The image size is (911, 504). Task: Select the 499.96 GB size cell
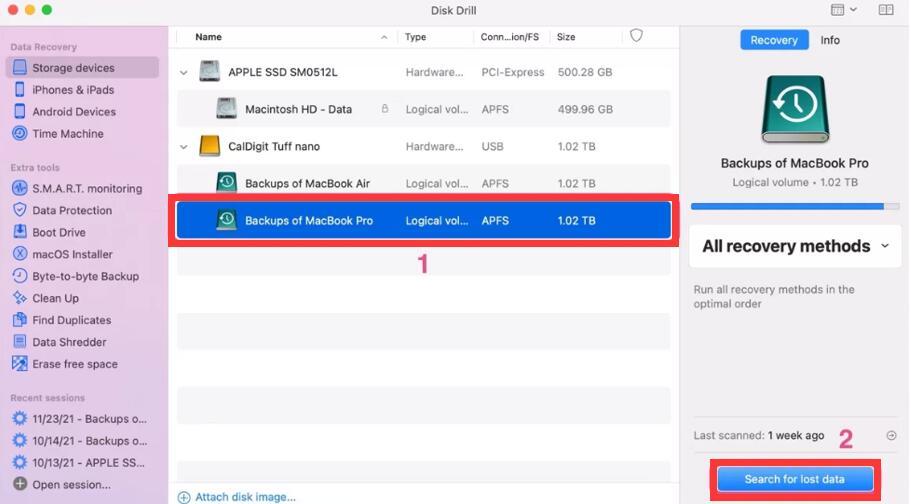pyautogui.click(x=585, y=109)
